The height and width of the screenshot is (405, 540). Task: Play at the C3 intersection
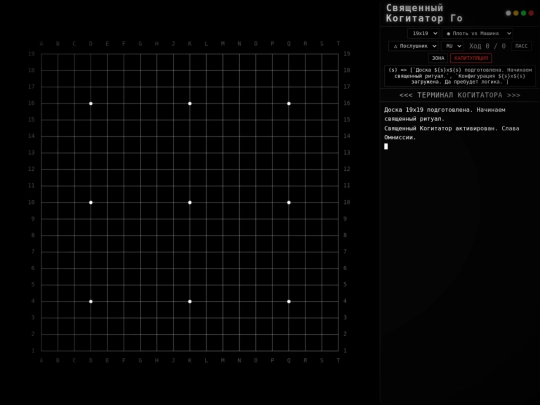[x=74, y=318]
